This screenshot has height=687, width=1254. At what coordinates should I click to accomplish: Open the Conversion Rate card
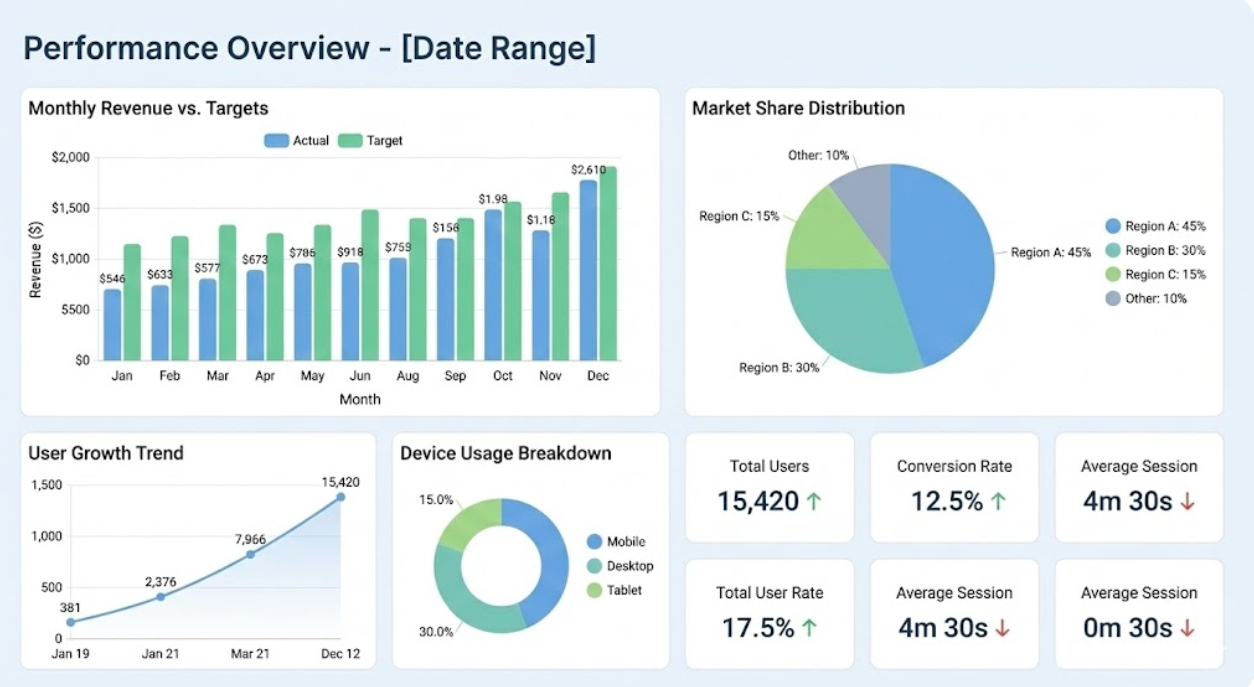953,487
